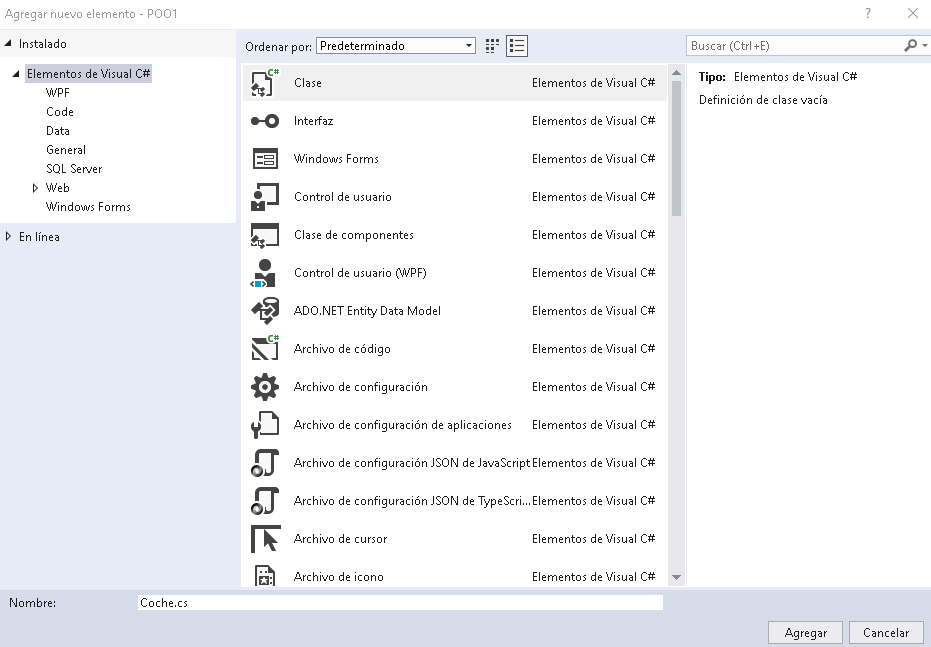Select the Archivo de código icon
Viewport: 931px width, 647px height.
(265, 348)
